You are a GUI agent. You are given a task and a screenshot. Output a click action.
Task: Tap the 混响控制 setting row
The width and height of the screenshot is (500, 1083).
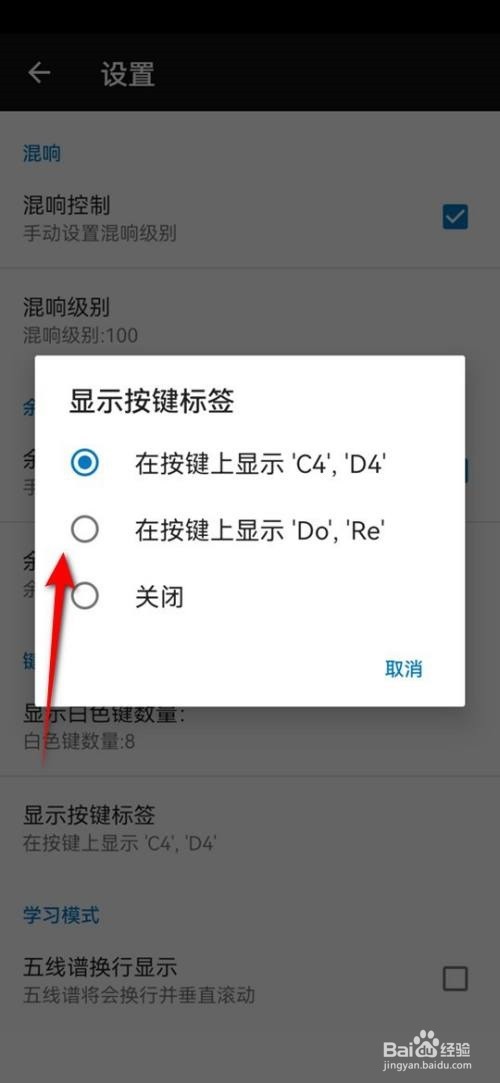pos(250,218)
